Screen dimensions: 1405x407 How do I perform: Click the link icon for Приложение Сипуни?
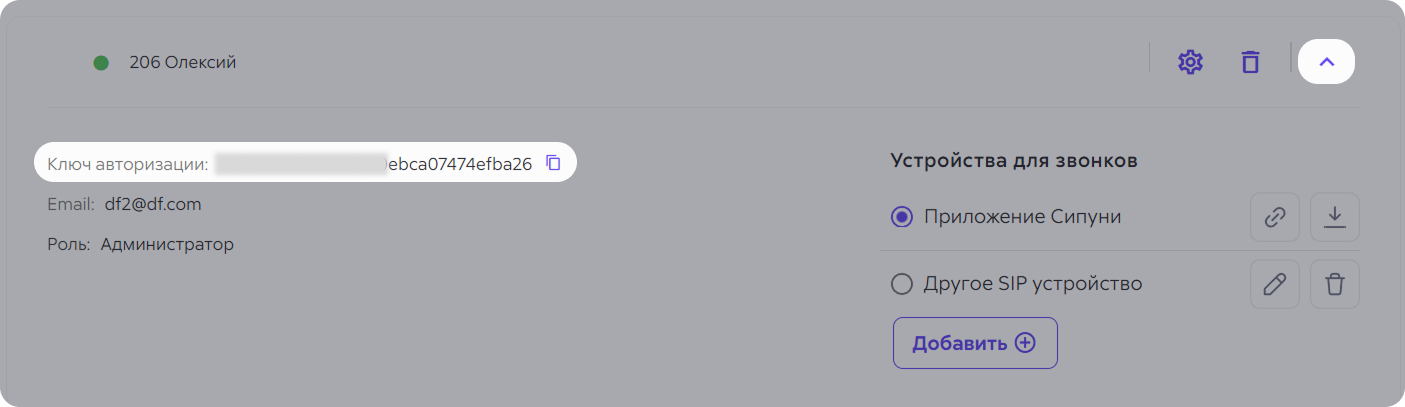tap(1275, 217)
